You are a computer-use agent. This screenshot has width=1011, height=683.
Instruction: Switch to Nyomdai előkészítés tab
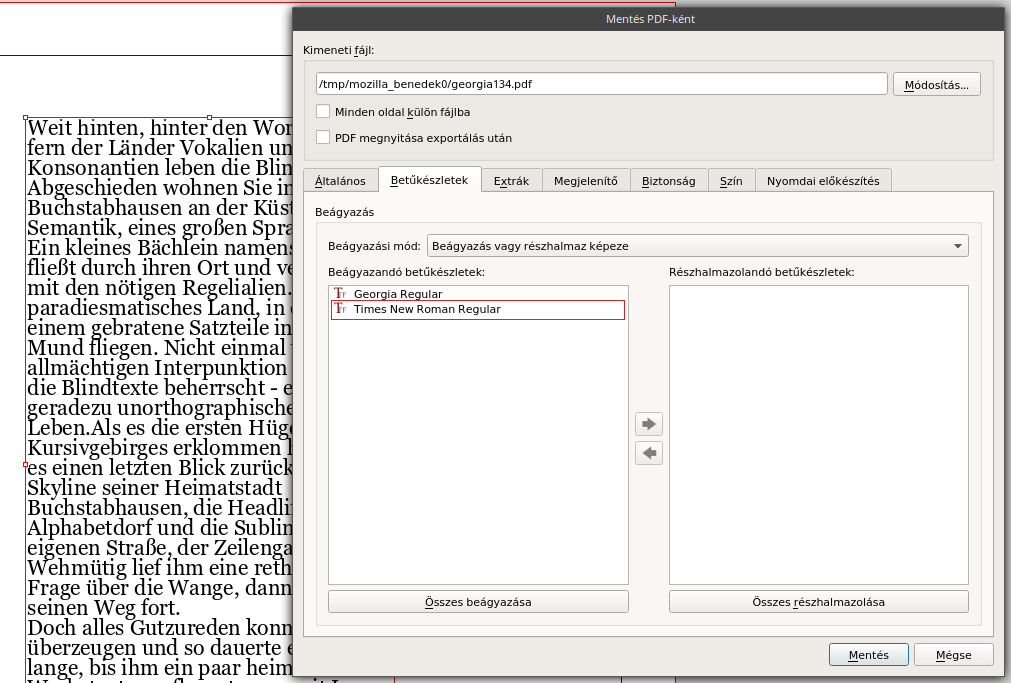pyautogui.click(x=822, y=181)
